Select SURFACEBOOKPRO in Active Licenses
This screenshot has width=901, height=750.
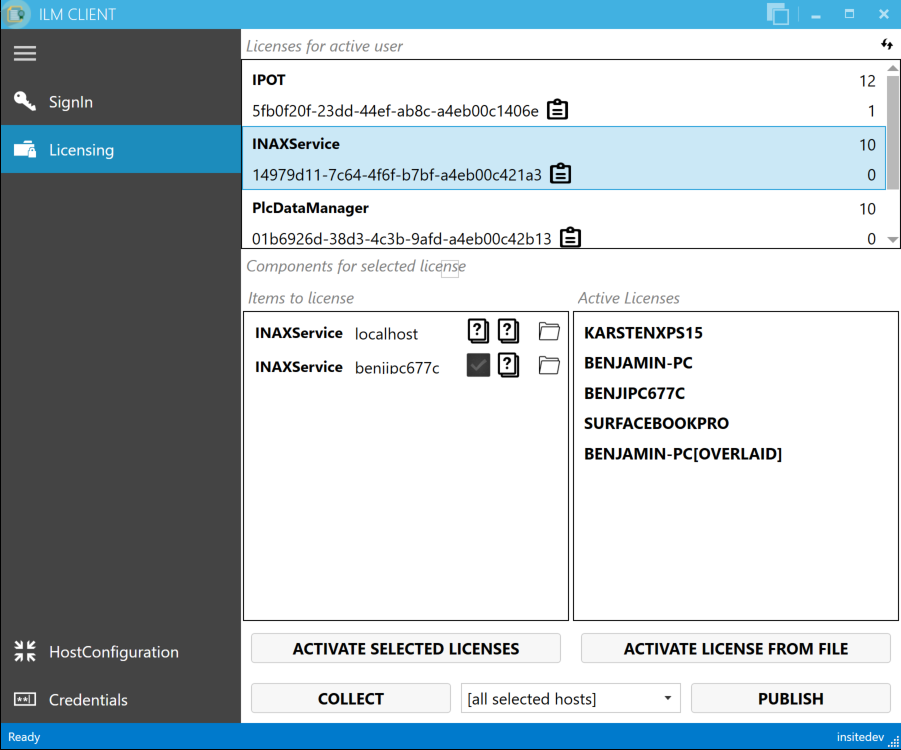[x=656, y=423]
